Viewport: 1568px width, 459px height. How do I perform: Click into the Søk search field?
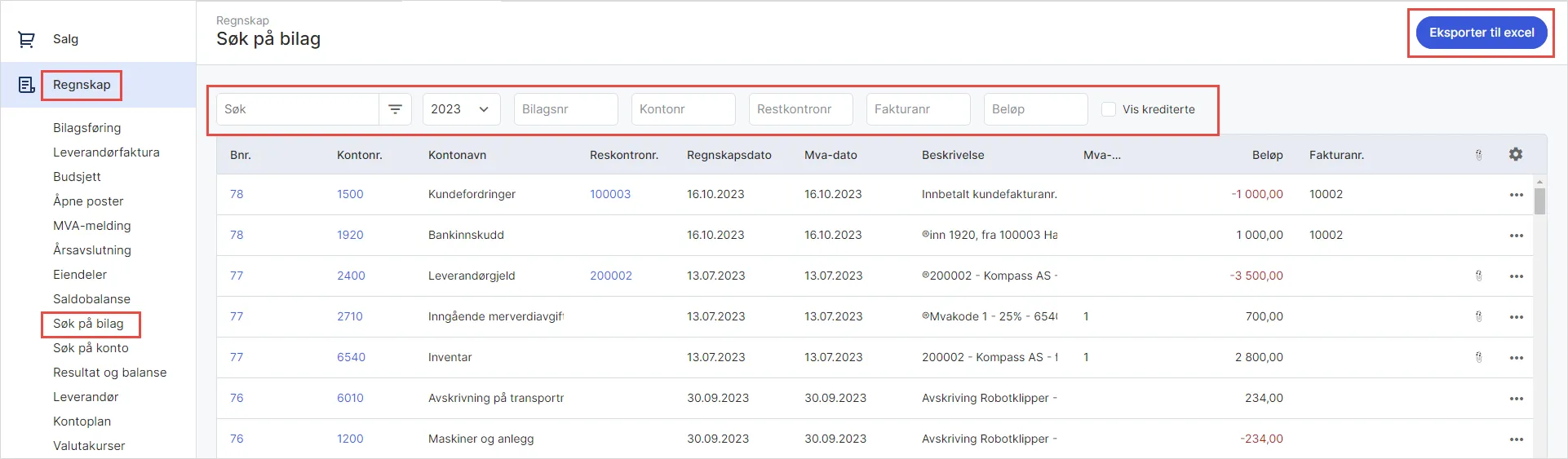[298, 109]
